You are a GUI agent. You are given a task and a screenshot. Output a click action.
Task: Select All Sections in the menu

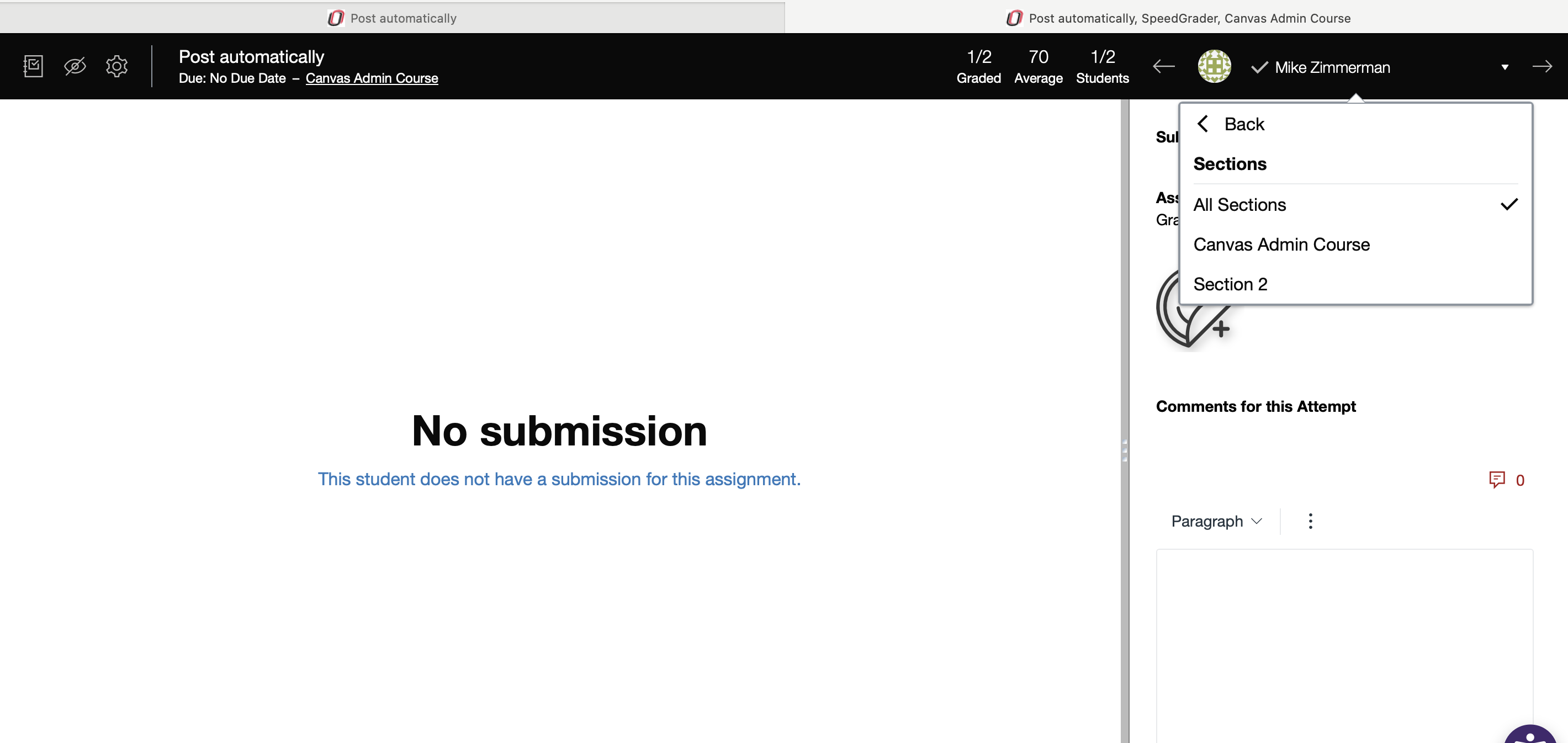pos(1239,204)
